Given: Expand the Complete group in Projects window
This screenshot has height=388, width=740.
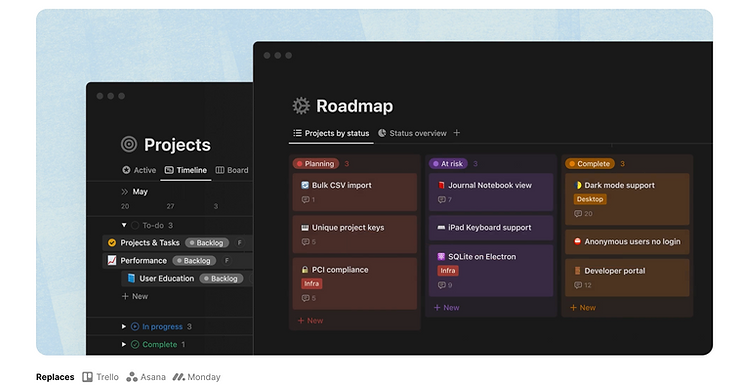Looking at the screenshot, I should point(124,344).
